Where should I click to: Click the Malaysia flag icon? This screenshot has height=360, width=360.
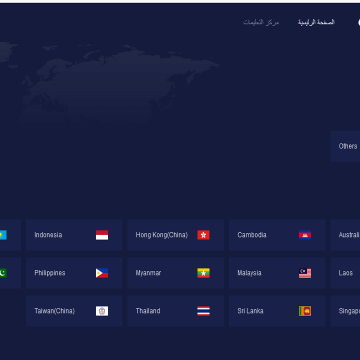tap(305, 273)
